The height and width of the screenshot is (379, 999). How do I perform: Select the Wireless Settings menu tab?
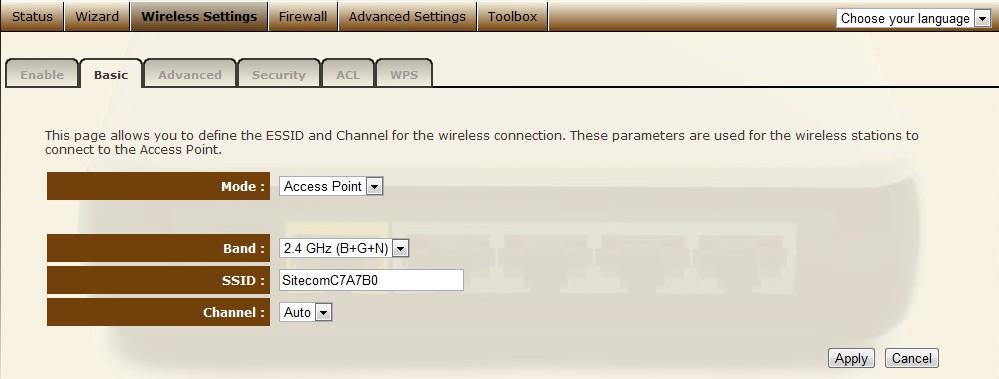click(199, 17)
